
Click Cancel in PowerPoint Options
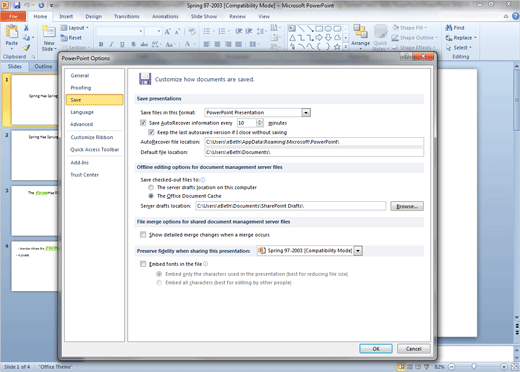[x=414, y=349]
